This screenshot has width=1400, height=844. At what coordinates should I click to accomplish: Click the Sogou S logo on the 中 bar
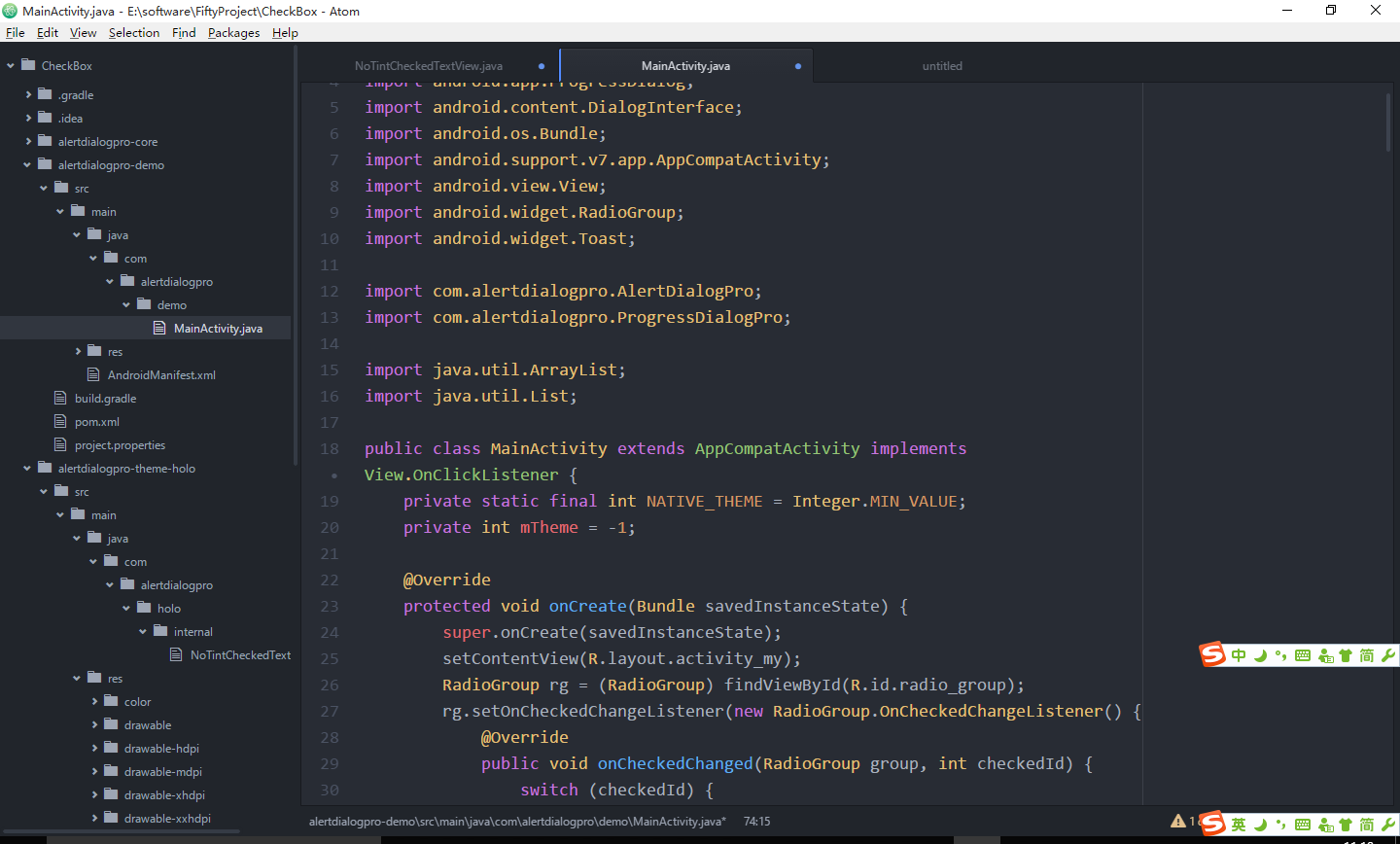point(1212,654)
